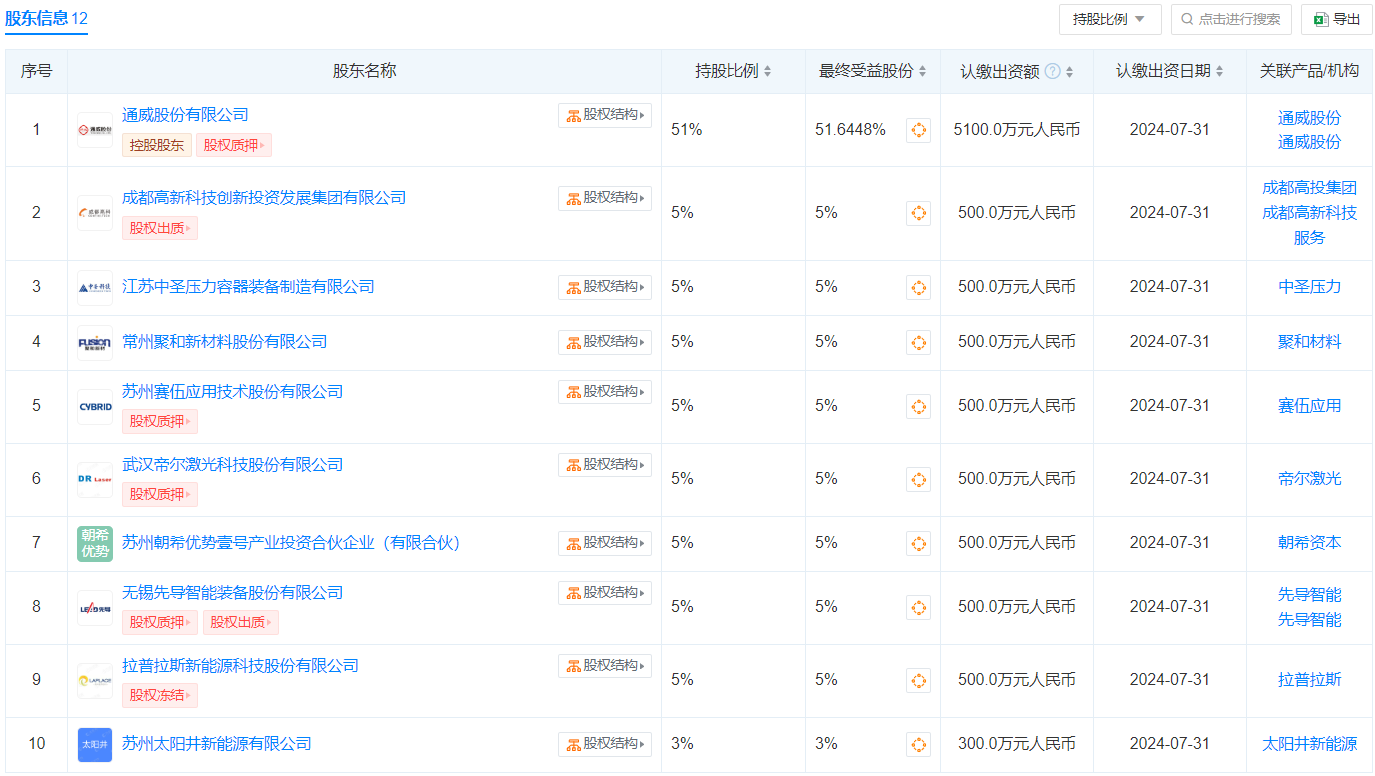
Task: Open 常州聚和新材料股份有限公司 link
Action: 225,342
